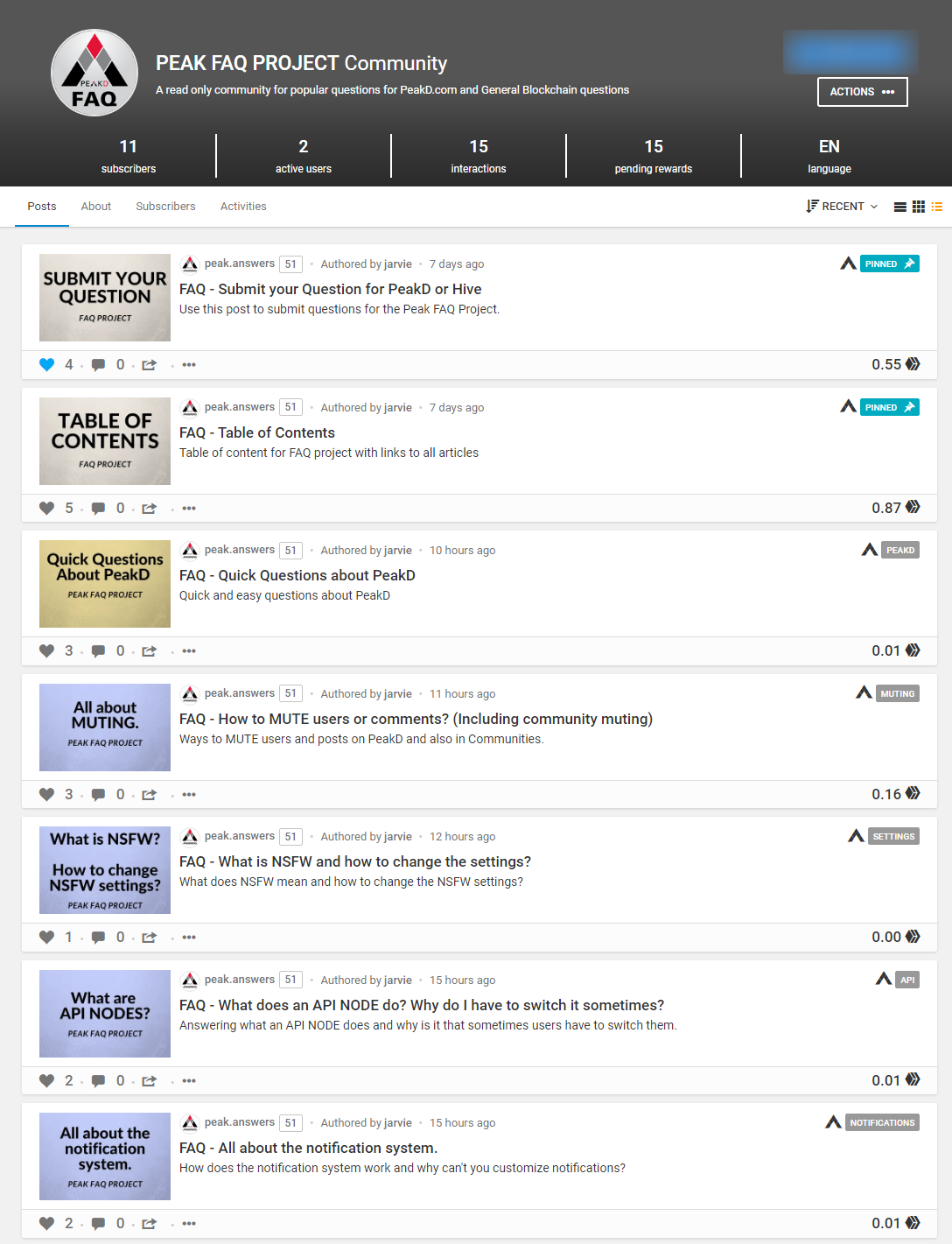The width and height of the screenshot is (952, 1244).
Task: Click heart on 'Quick Questions about PeakD' post
Action: pyautogui.click(x=47, y=651)
